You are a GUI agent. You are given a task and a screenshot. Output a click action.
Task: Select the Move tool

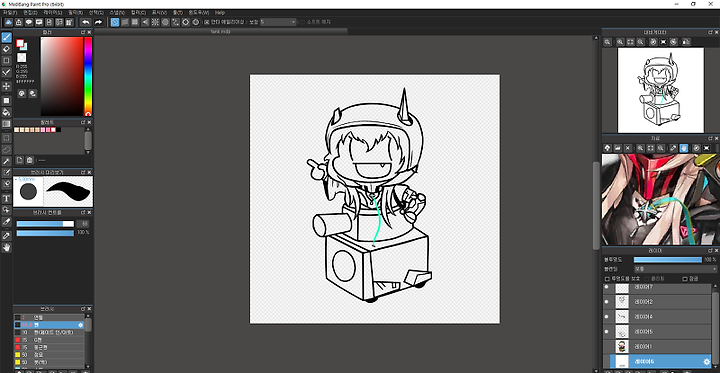pyautogui.click(x=6, y=86)
